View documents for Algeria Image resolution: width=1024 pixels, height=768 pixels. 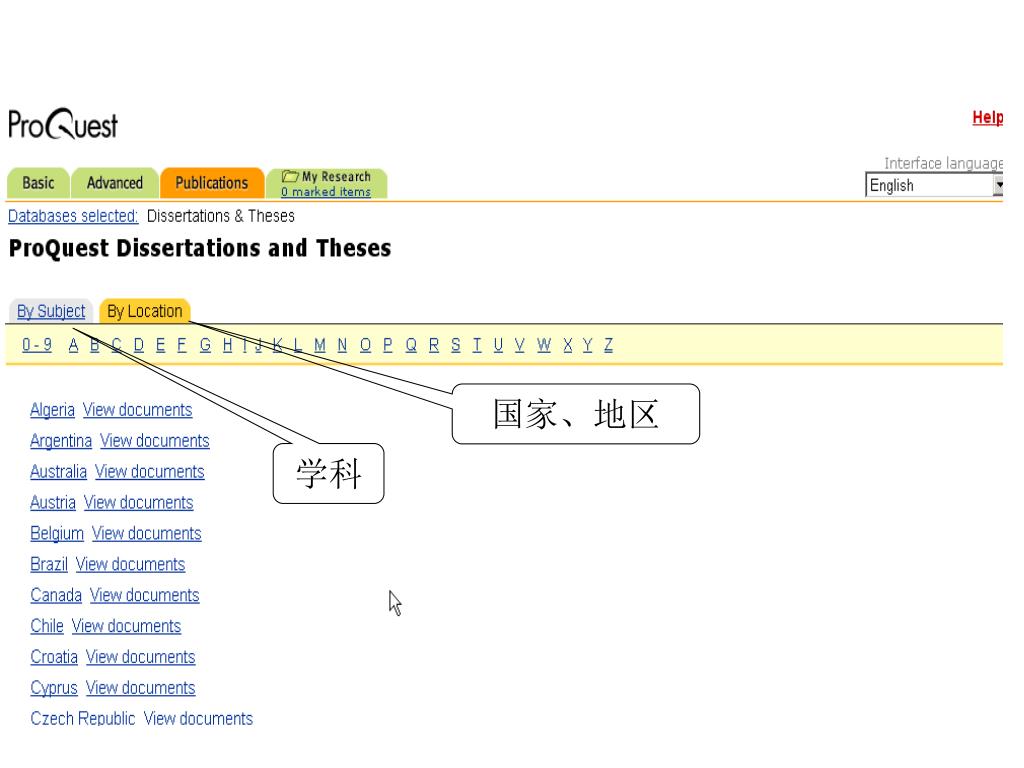click(138, 410)
